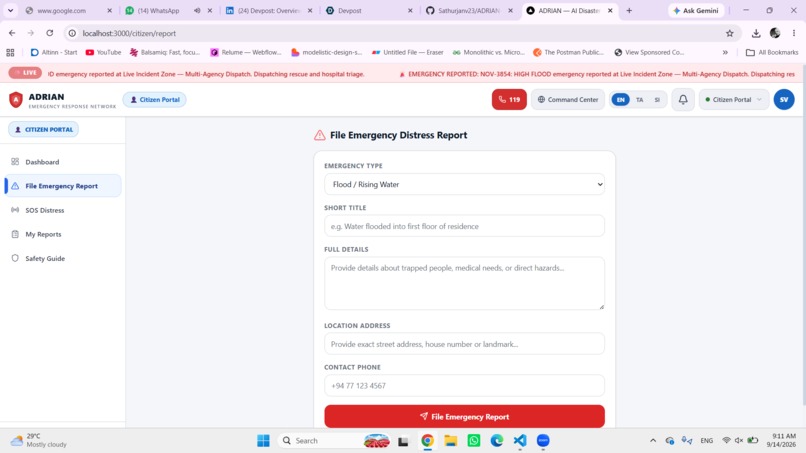The image size is (806, 453).
Task: Bookmark this page with star icon
Action: [729, 33]
